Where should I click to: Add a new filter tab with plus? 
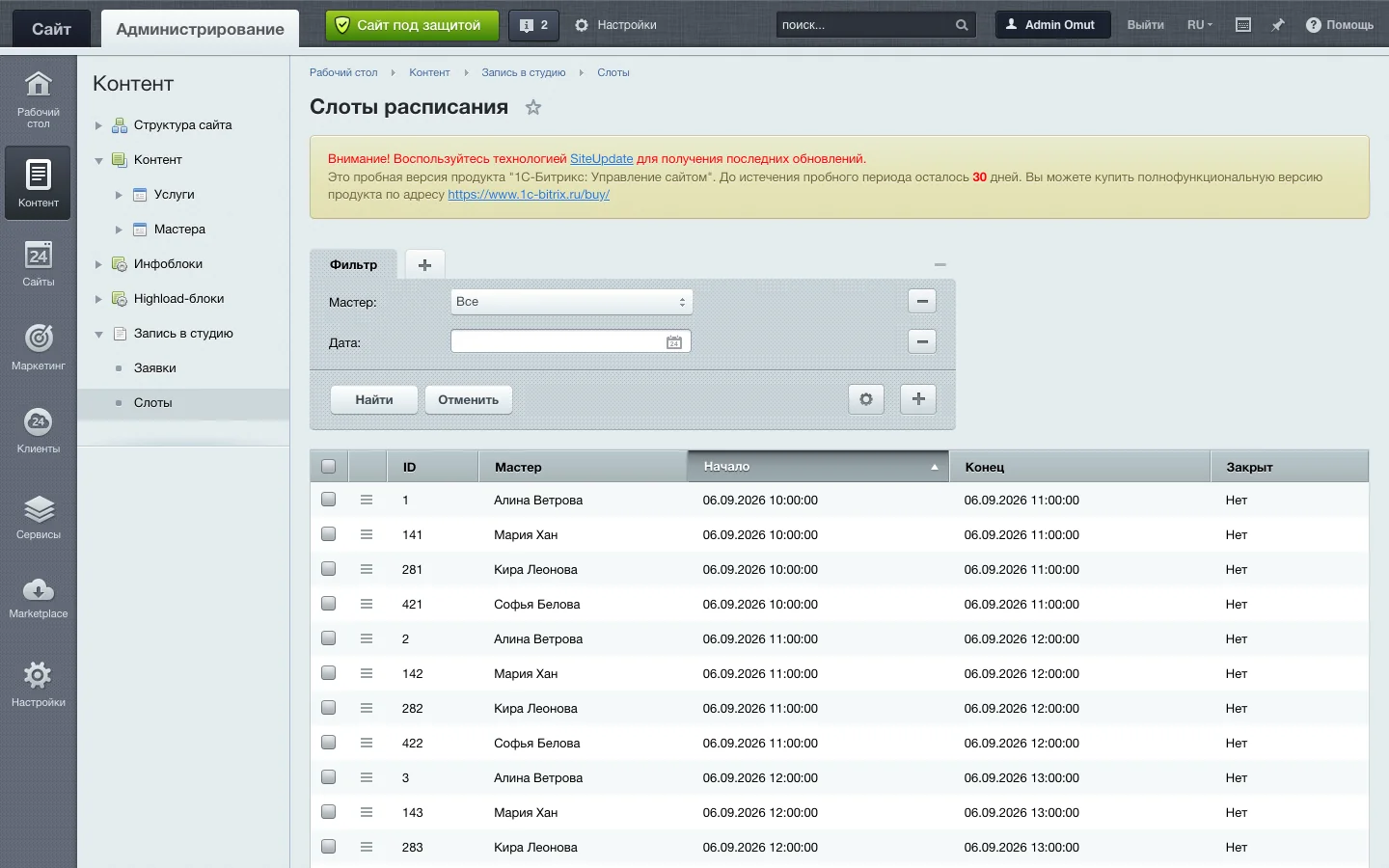point(424,264)
